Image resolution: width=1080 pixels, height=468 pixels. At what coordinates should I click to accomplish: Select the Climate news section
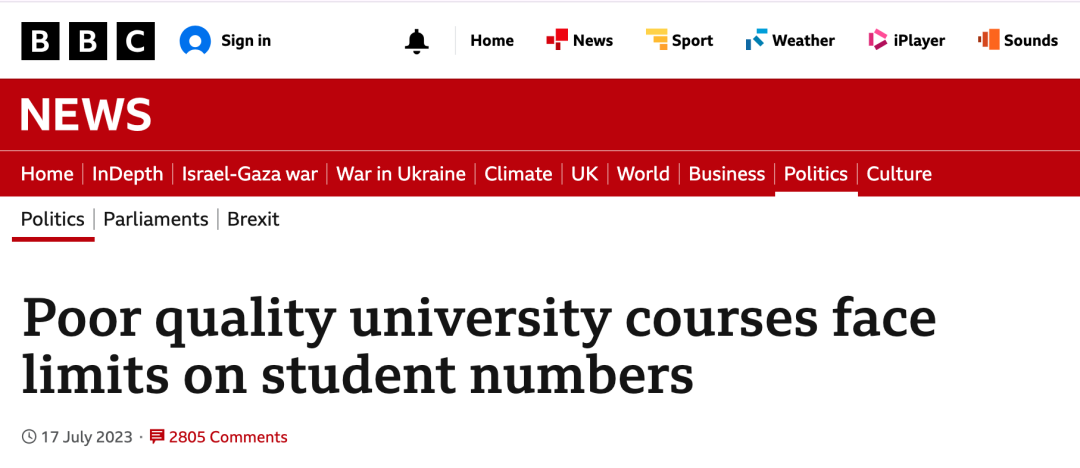tap(518, 174)
